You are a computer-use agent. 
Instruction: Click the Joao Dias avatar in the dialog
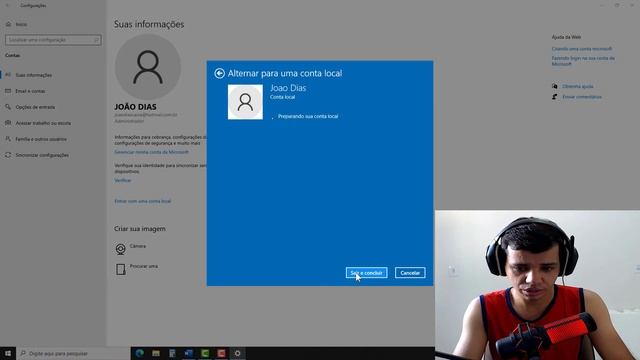pos(245,102)
